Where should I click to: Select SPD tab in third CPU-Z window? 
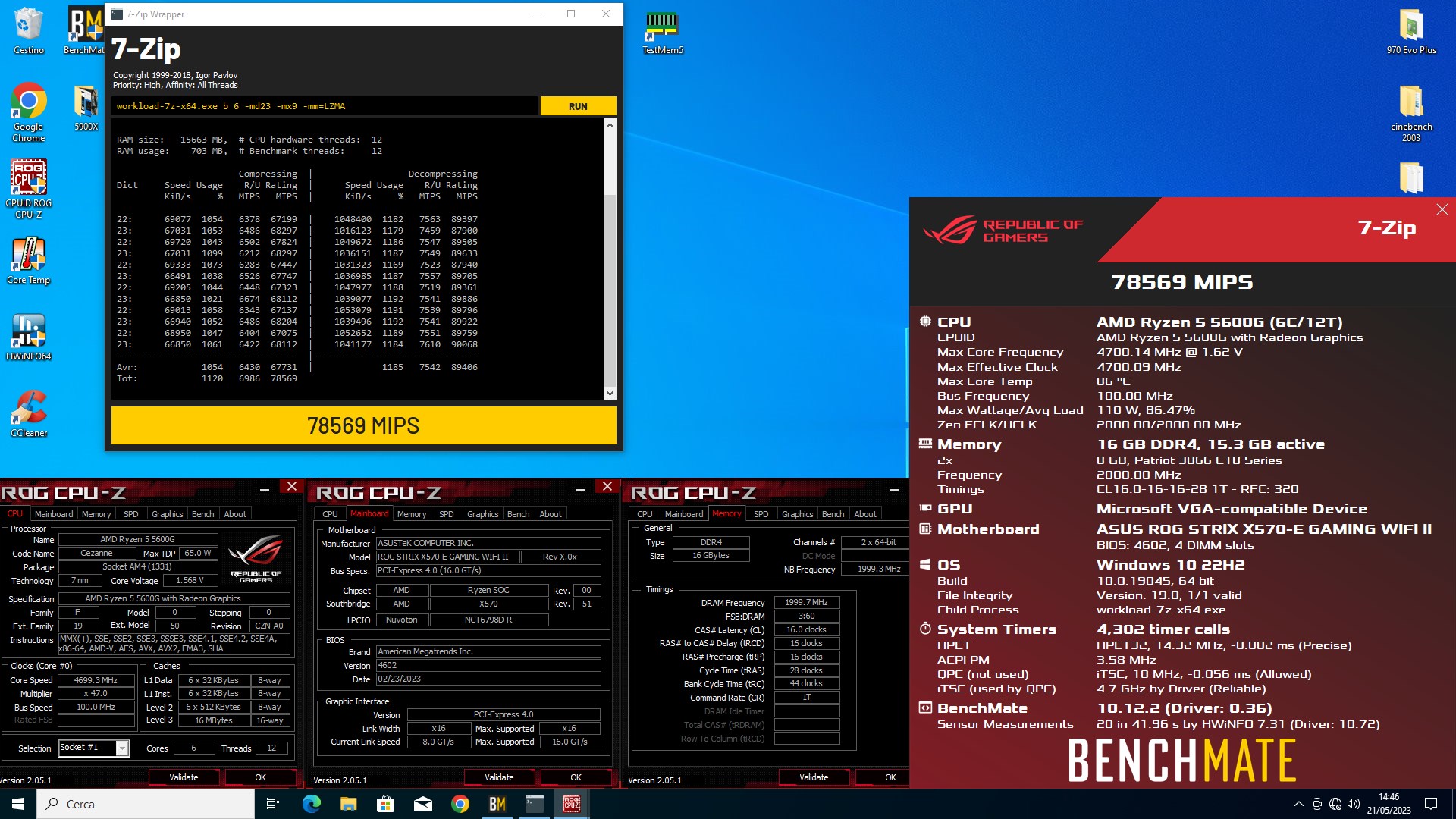click(761, 514)
